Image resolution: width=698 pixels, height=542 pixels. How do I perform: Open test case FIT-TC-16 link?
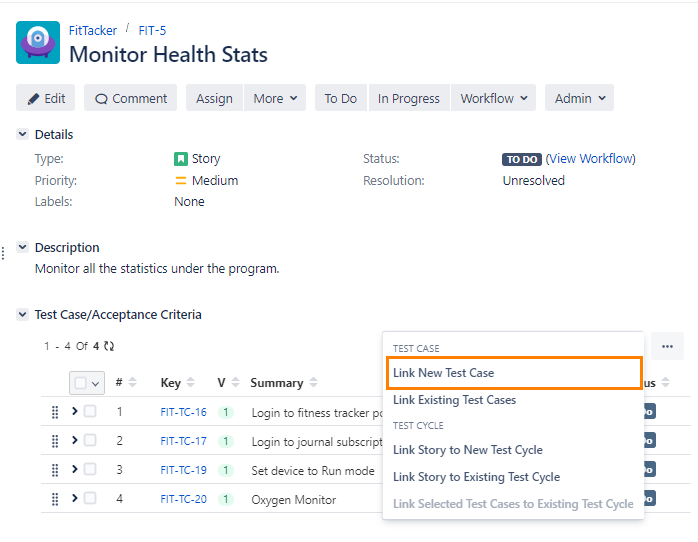coord(183,412)
